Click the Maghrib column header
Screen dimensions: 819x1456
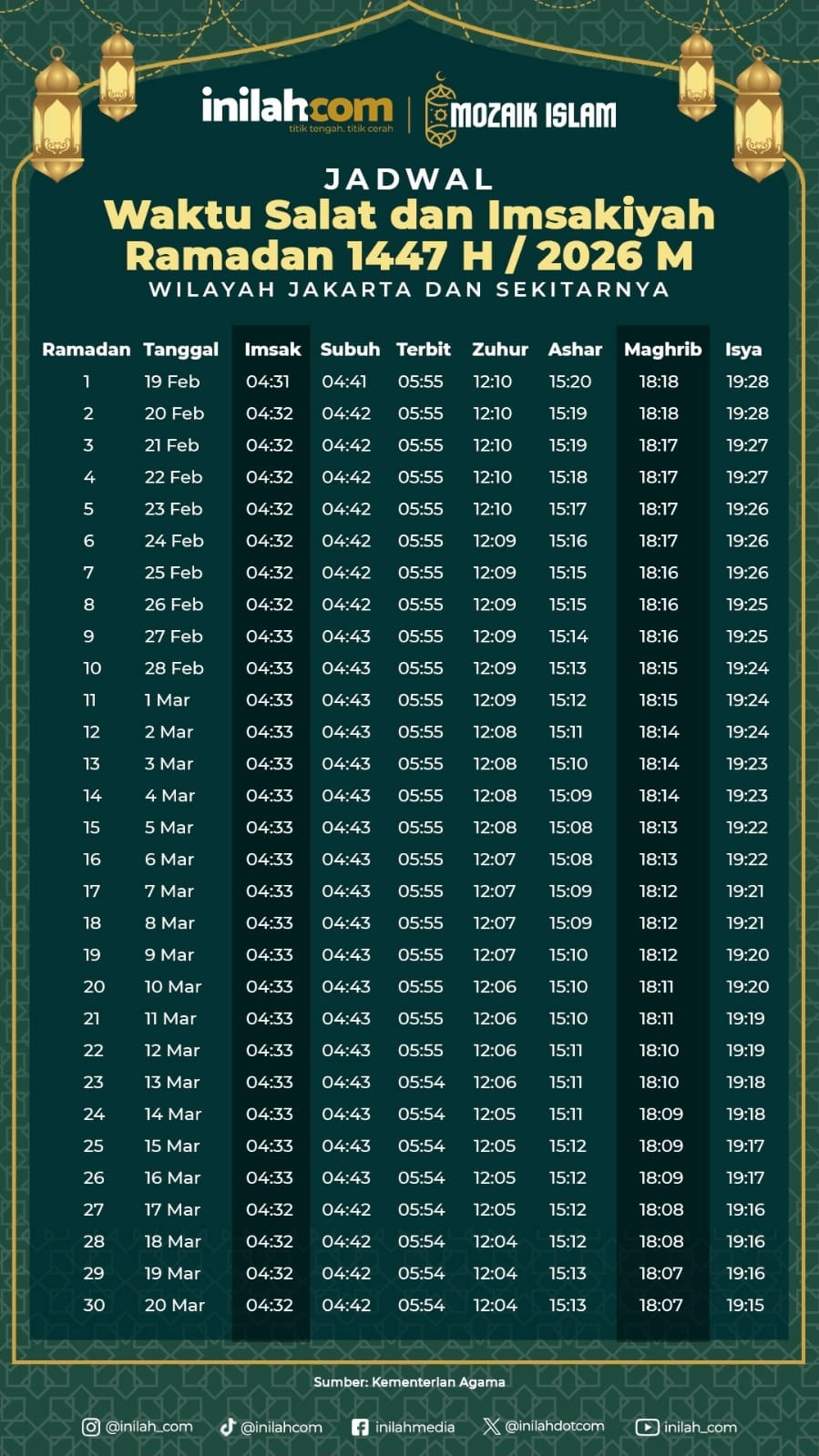pos(663,350)
